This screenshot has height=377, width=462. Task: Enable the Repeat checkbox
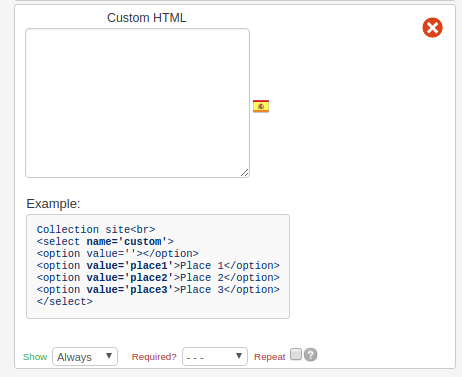296,354
